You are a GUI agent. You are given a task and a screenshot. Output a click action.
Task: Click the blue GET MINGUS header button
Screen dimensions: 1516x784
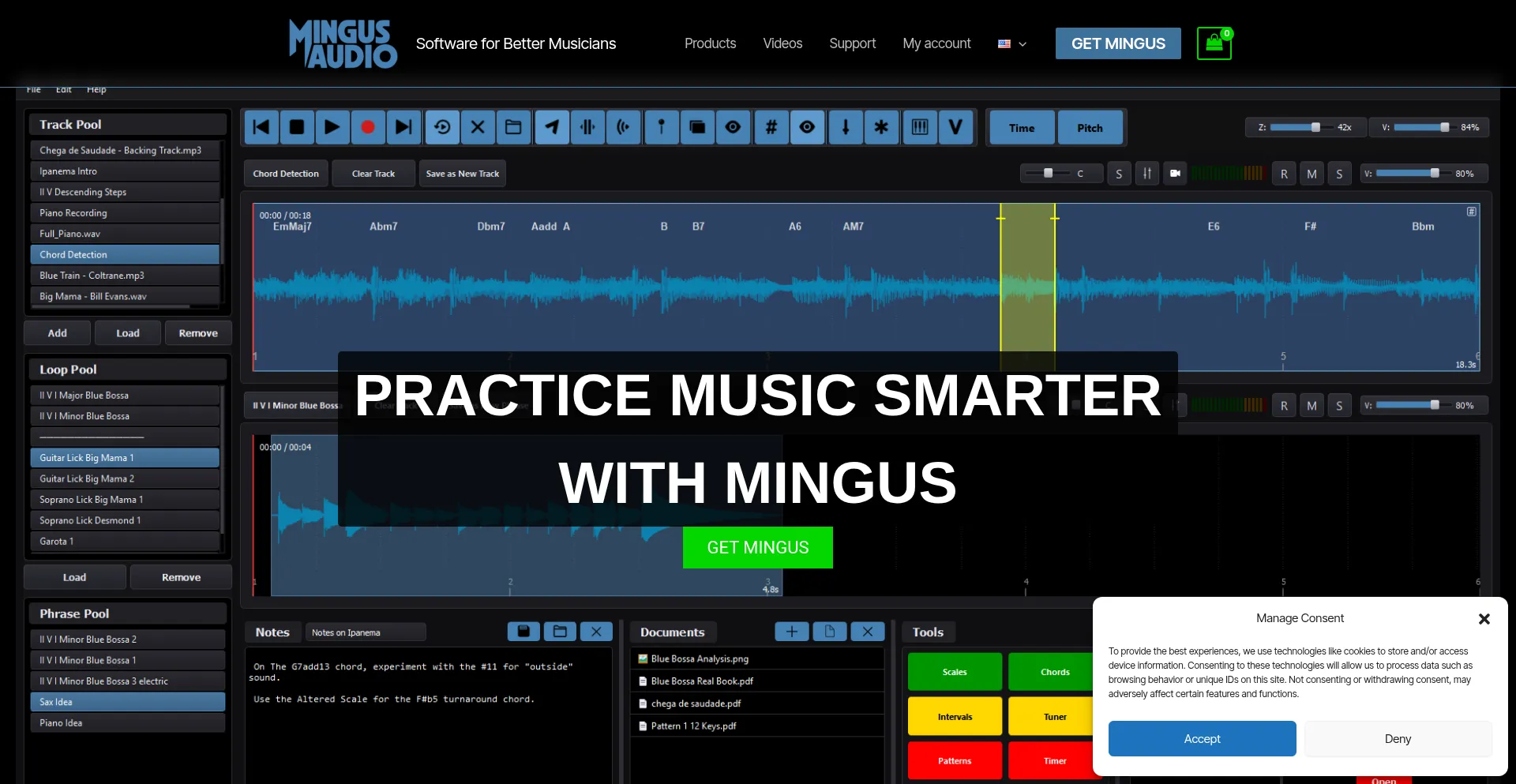coord(1118,43)
